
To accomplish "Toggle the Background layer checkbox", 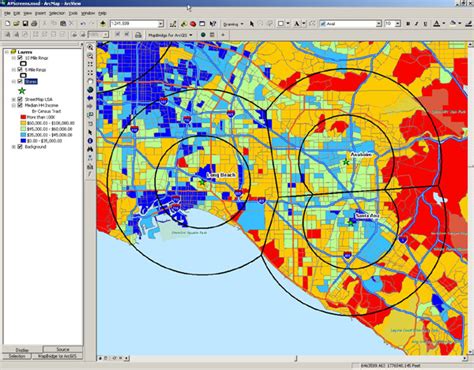I will tap(20, 147).
